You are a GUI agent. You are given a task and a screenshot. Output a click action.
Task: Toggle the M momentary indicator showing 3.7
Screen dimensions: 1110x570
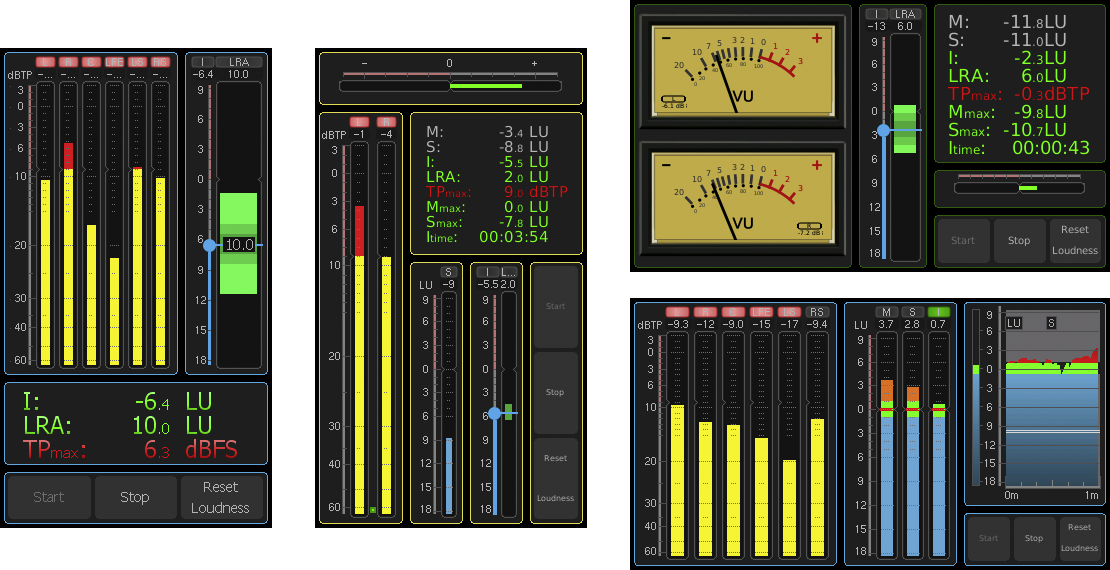click(x=886, y=312)
